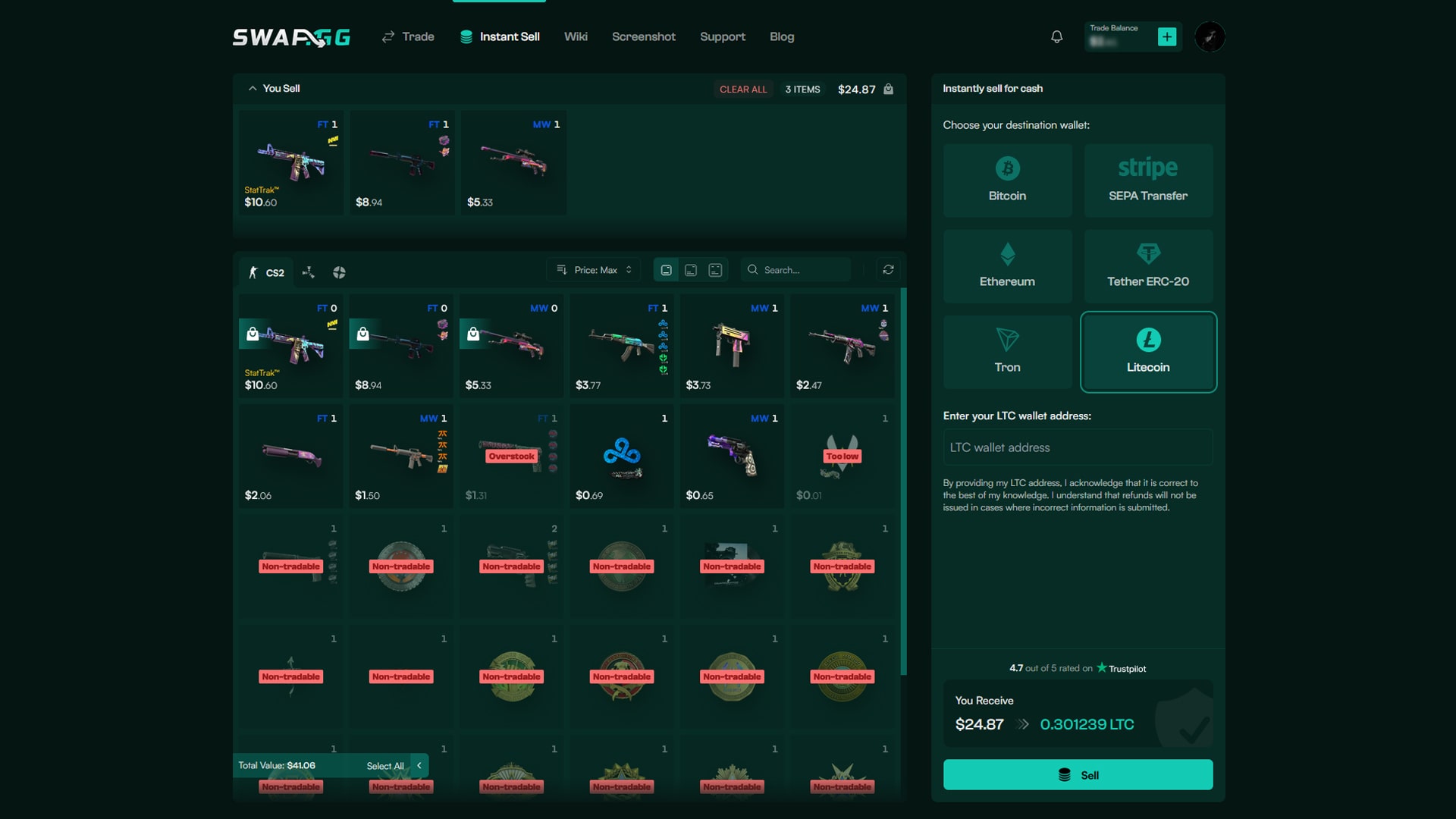Expand the Total Value panel chevron

tap(419, 766)
